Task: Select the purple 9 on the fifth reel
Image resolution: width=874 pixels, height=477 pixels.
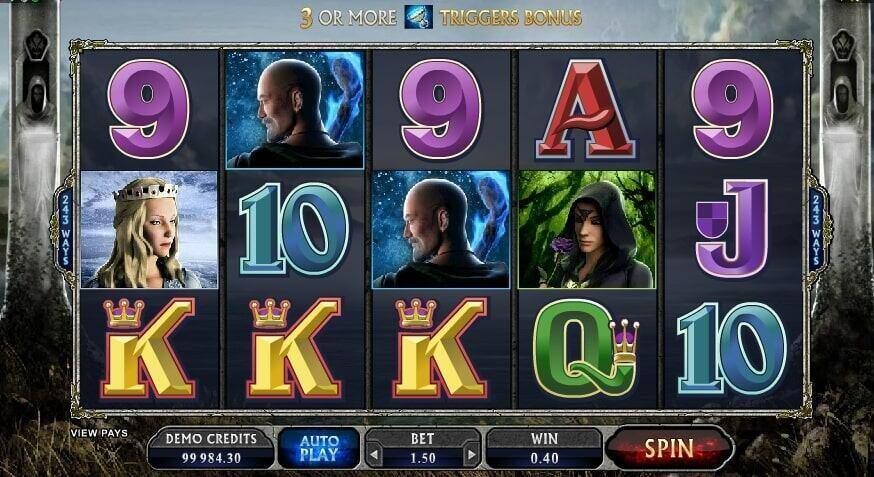Action: click(x=733, y=109)
